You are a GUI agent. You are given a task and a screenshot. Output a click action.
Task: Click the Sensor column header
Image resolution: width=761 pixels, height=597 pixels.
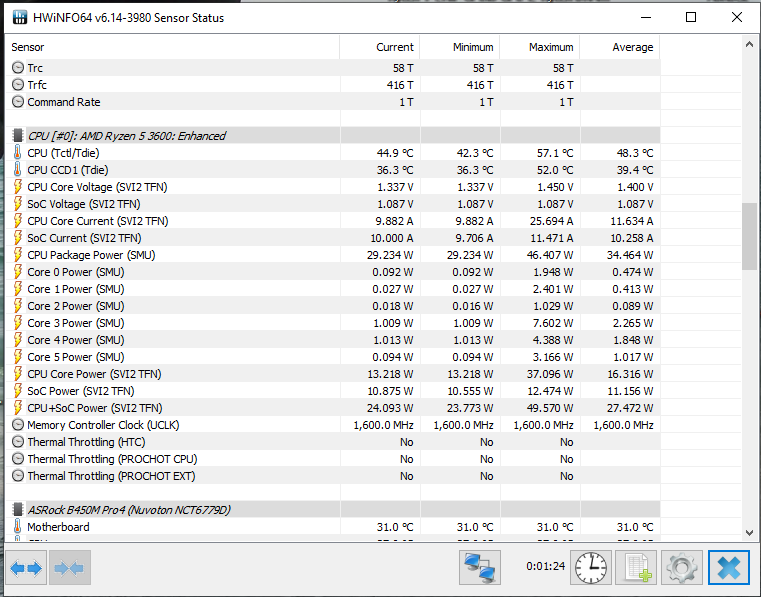click(172, 47)
